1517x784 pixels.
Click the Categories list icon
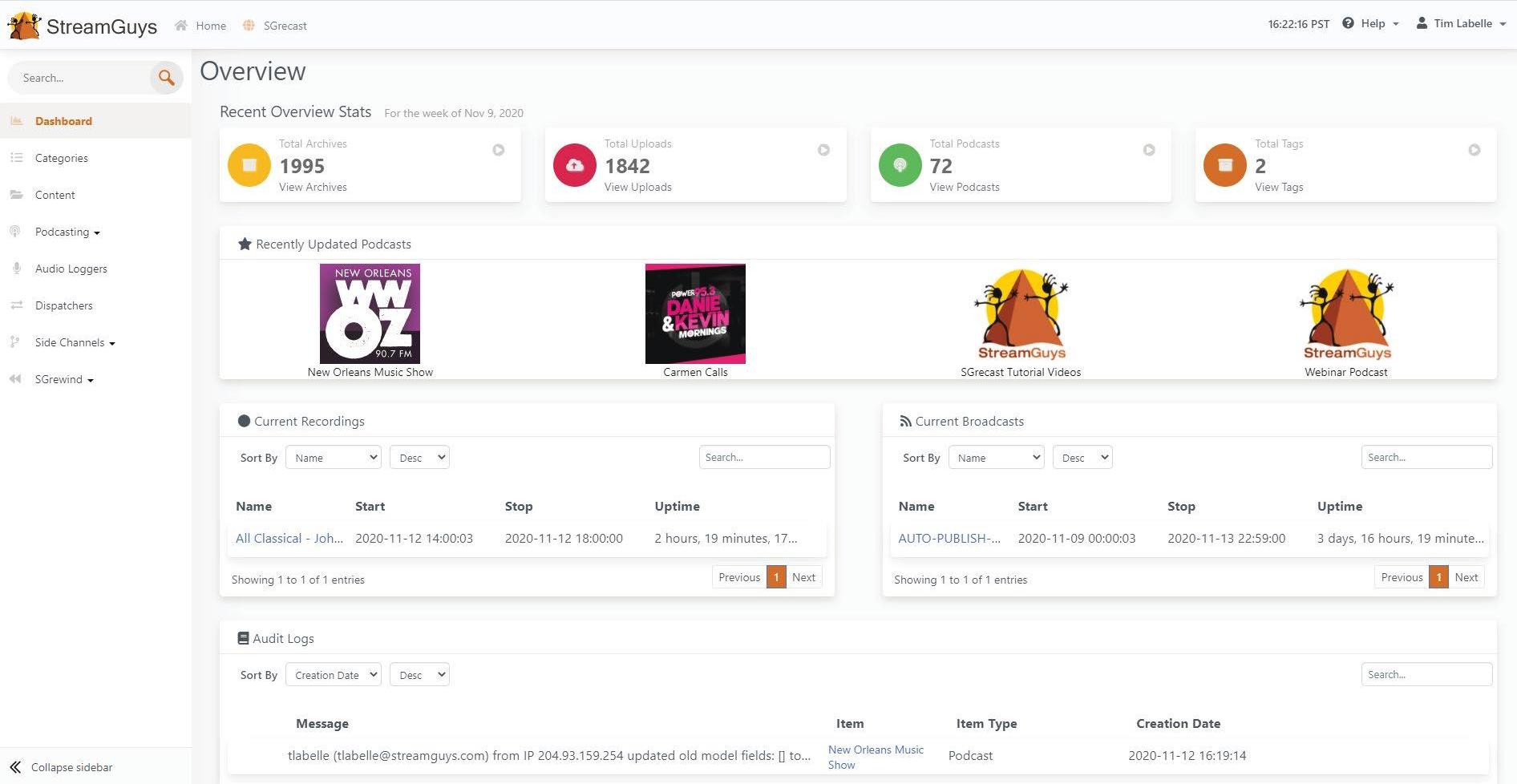tap(16, 158)
